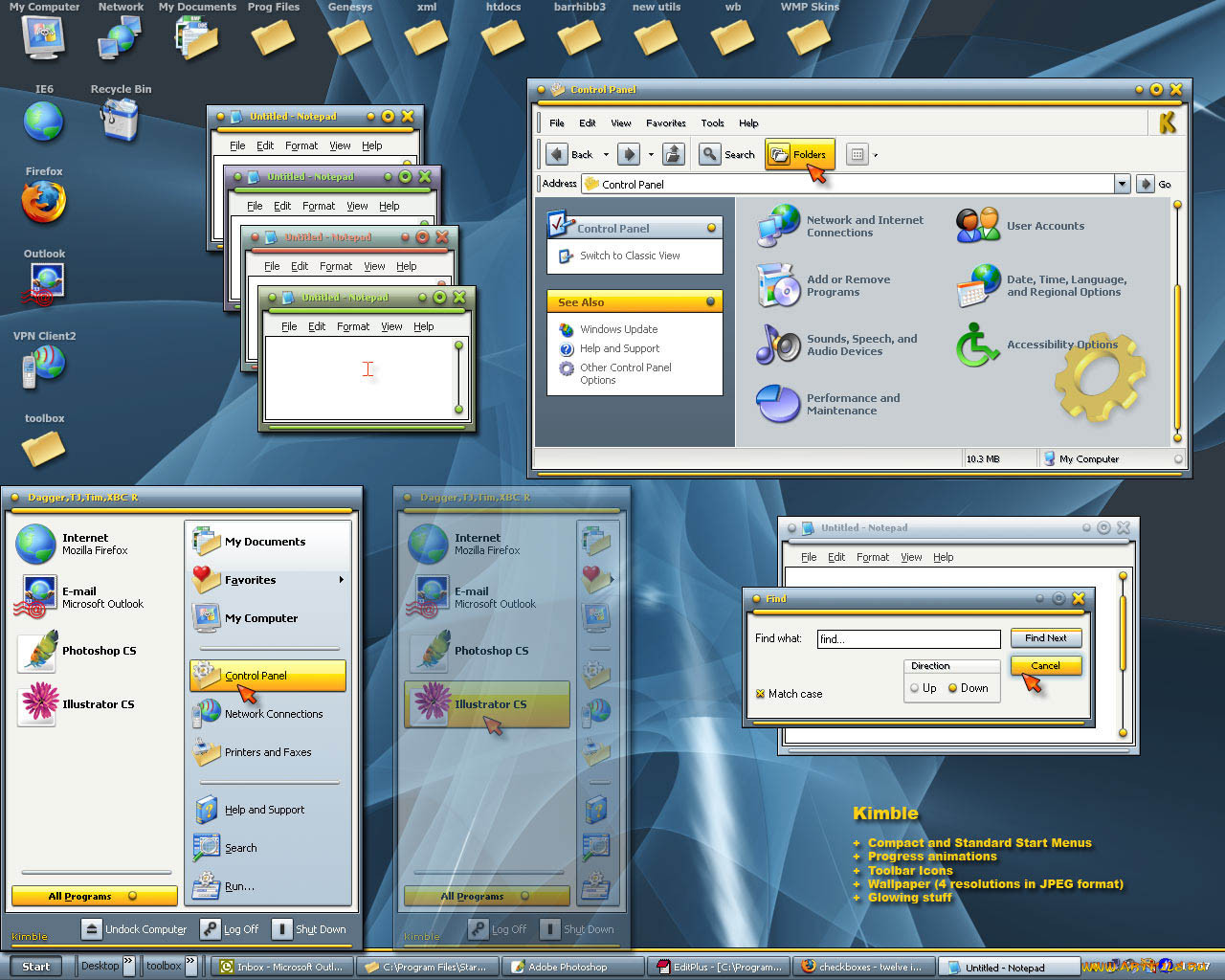Screen dimensions: 1225x980
Task: Click the front Notepad vertical scrollbar
Action: (x=458, y=378)
